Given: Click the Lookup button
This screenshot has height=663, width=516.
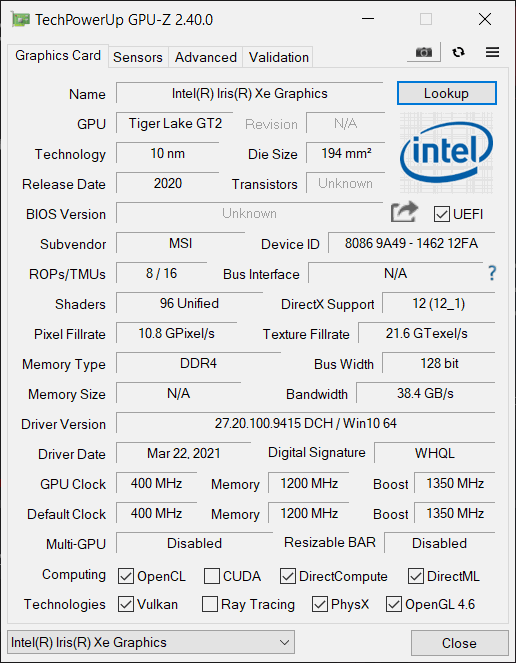Looking at the screenshot, I should [447, 93].
